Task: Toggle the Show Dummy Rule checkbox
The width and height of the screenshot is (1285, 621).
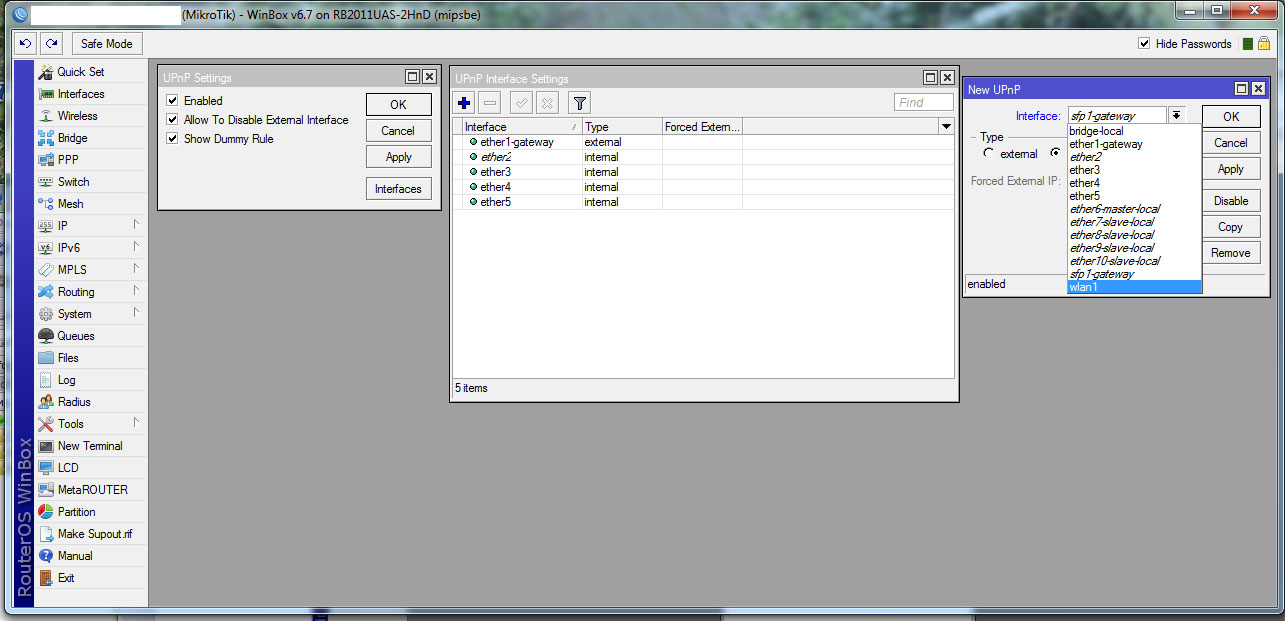Action: [x=172, y=139]
